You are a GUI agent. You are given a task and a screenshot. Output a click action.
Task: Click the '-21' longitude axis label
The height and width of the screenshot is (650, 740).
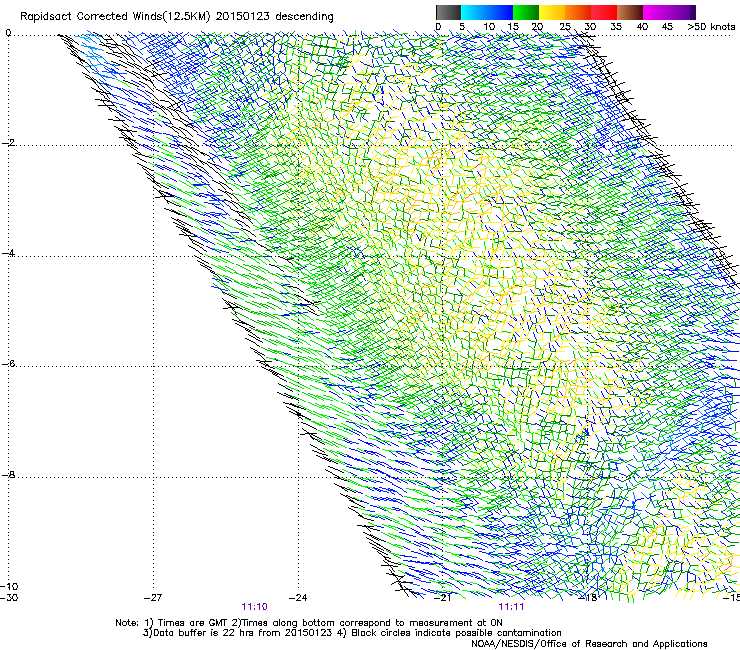[442, 598]
